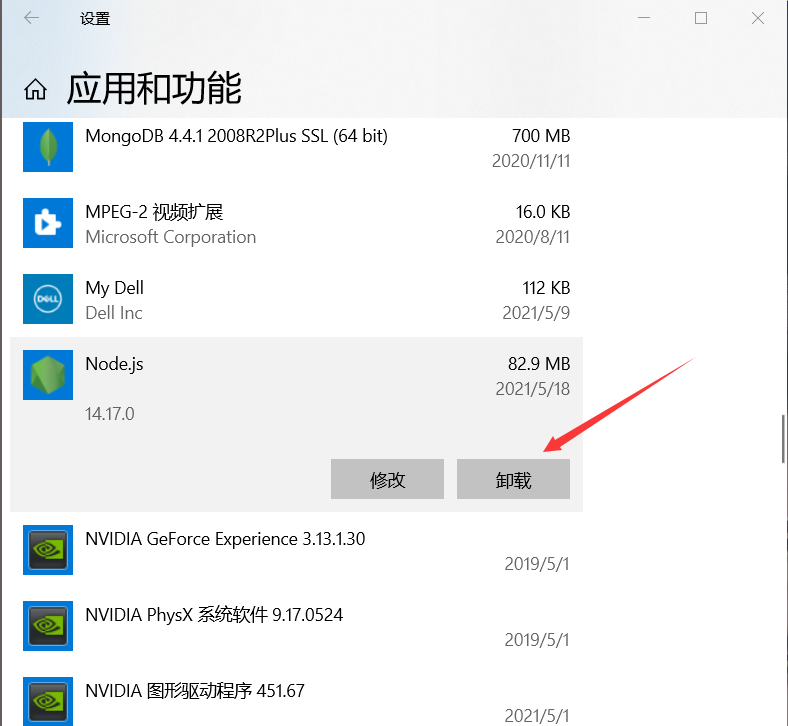Click the 2021/5/18 install date
Image resolution: width=788 pixels, height=726 pixels.
click(x=533, y=389)
